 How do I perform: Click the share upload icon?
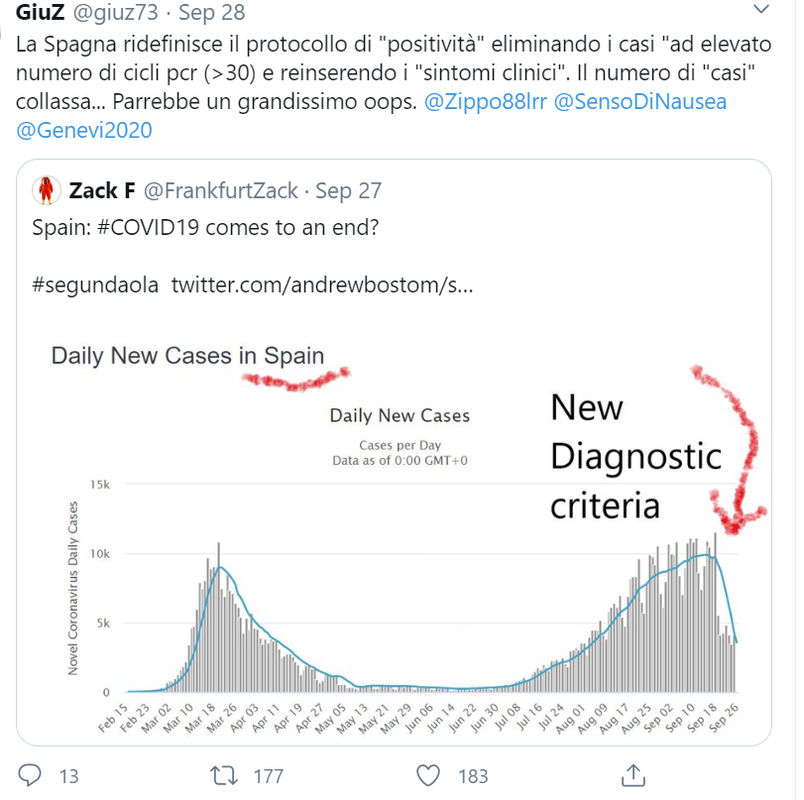click(x=633, y=775)
